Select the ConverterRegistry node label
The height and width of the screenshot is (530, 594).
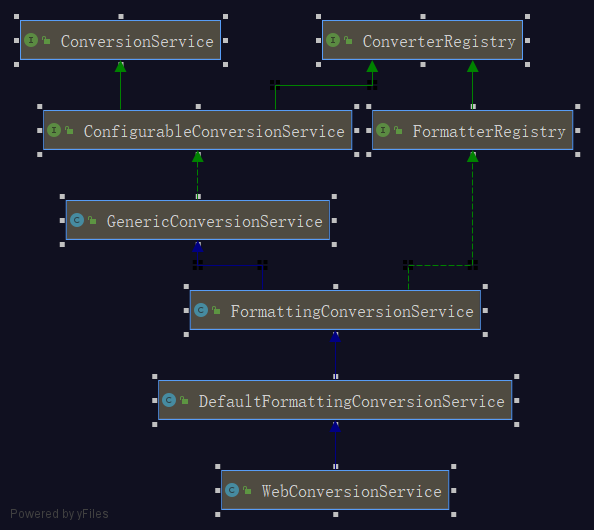pyautogui.click(x=439, y=41)
